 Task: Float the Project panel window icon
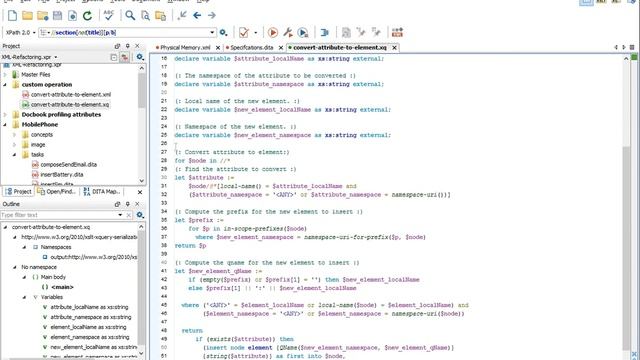pyautogui.click(x=117, y=46)
